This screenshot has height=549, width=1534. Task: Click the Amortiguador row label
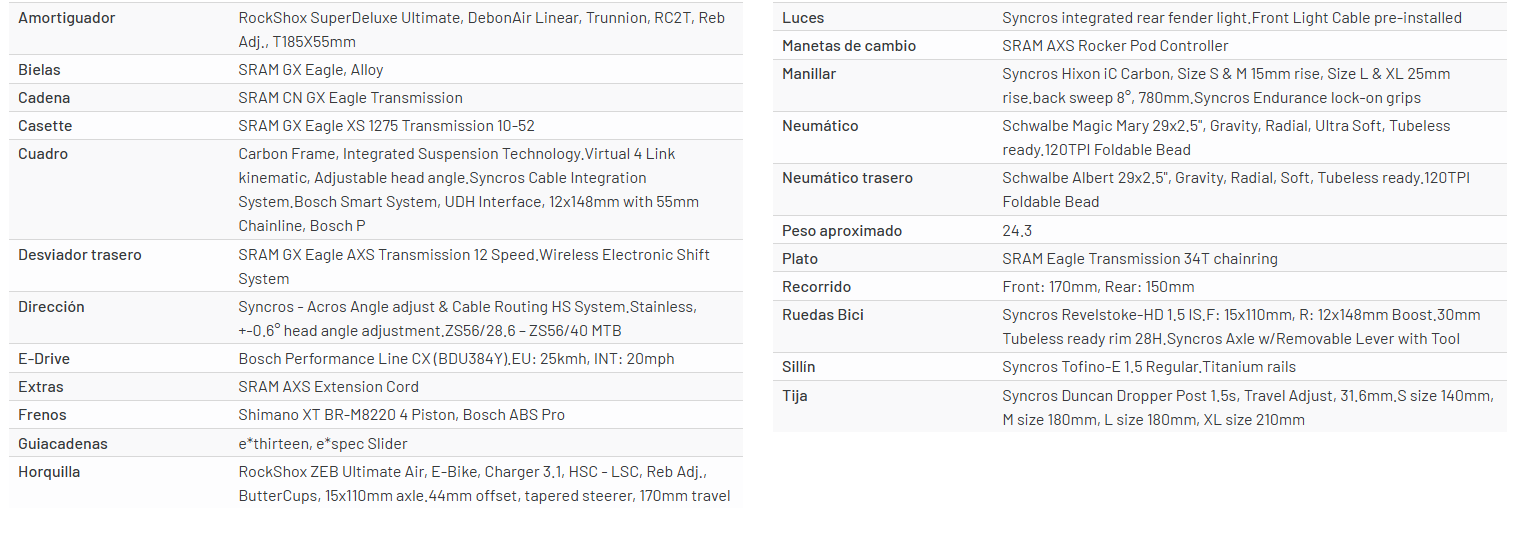pyautogui.click(x=66, y=18)
